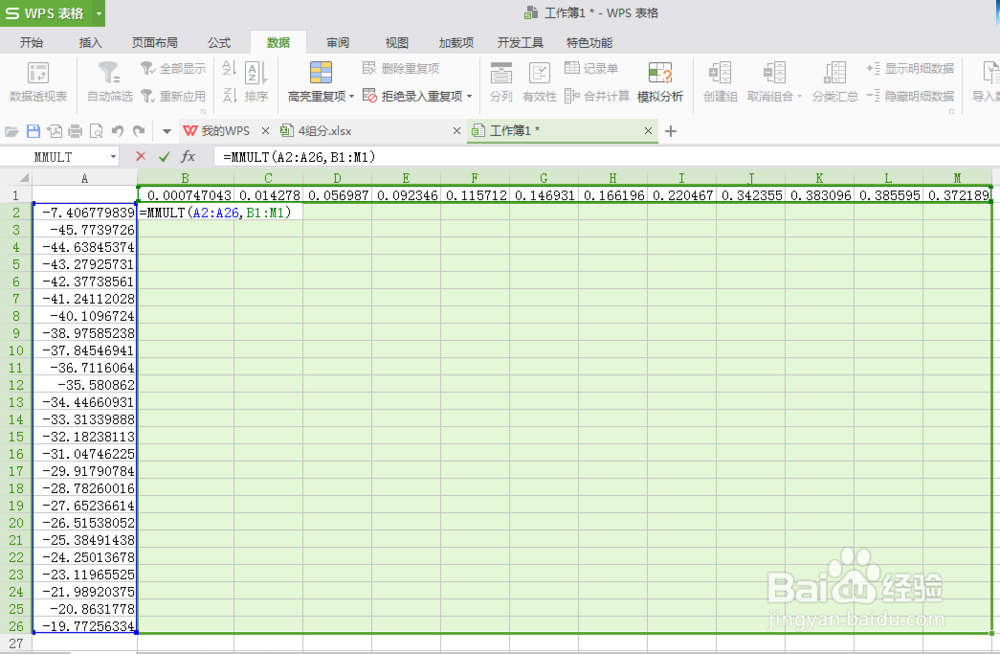Sort ascending with the A-Z icon

pyautogui.click(x=229, y=68)
